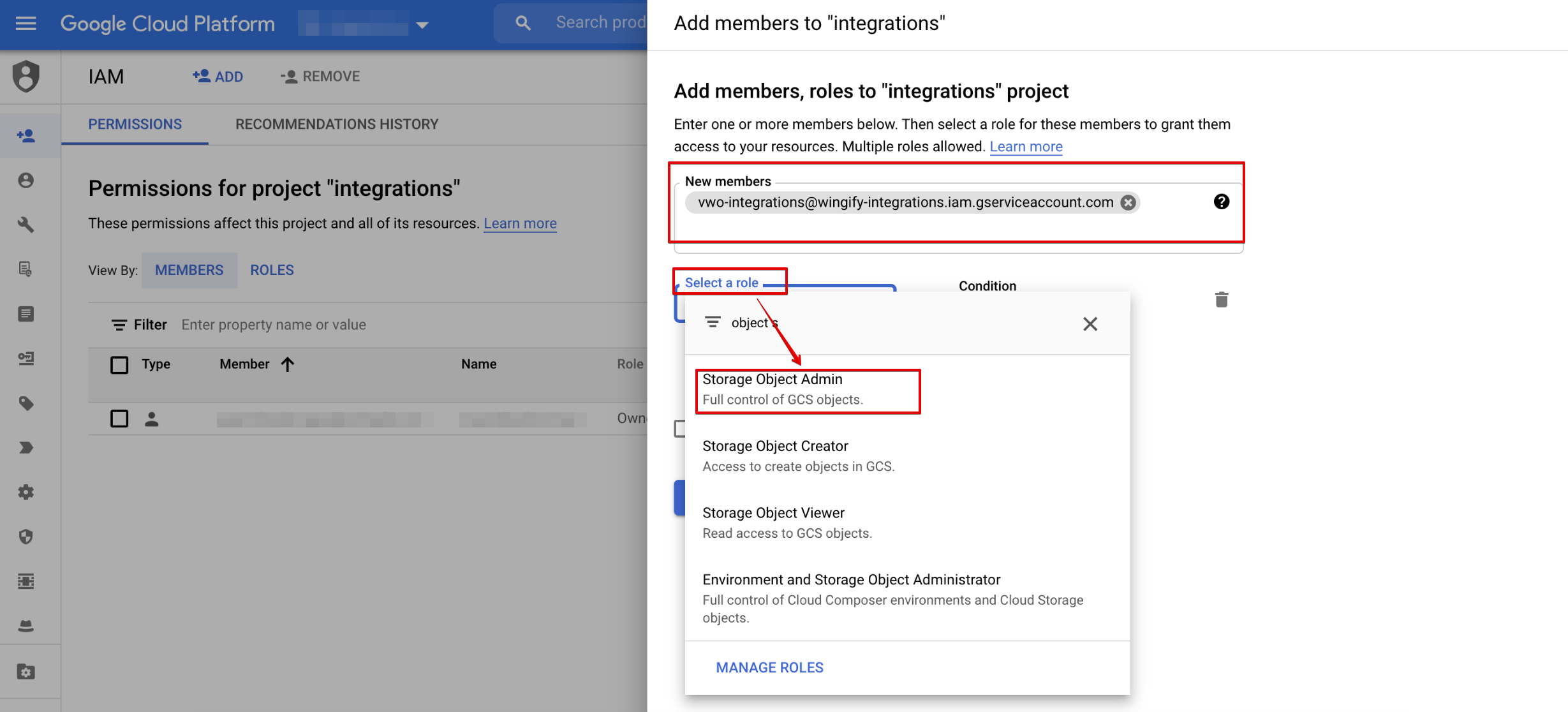Choose Environment and Storage Object Administrator
Viewport: 1568px width, 712px height.
click(907, 598)
